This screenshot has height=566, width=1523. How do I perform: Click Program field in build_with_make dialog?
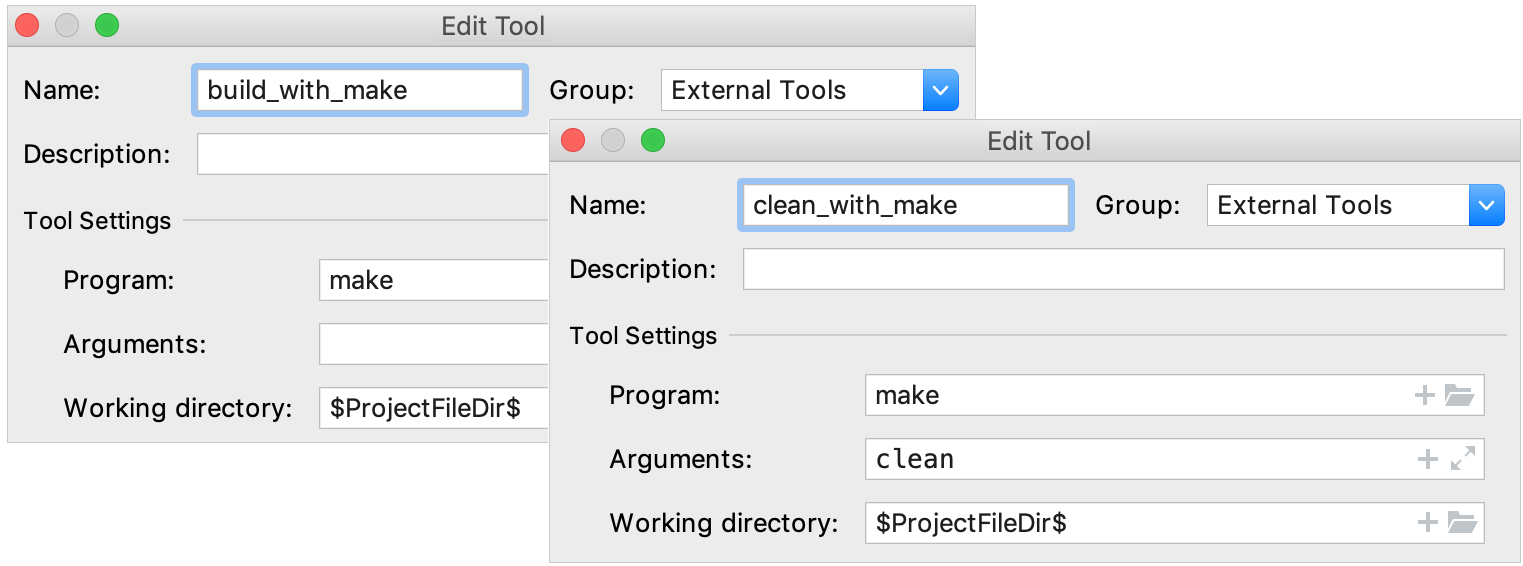(434, 281)
